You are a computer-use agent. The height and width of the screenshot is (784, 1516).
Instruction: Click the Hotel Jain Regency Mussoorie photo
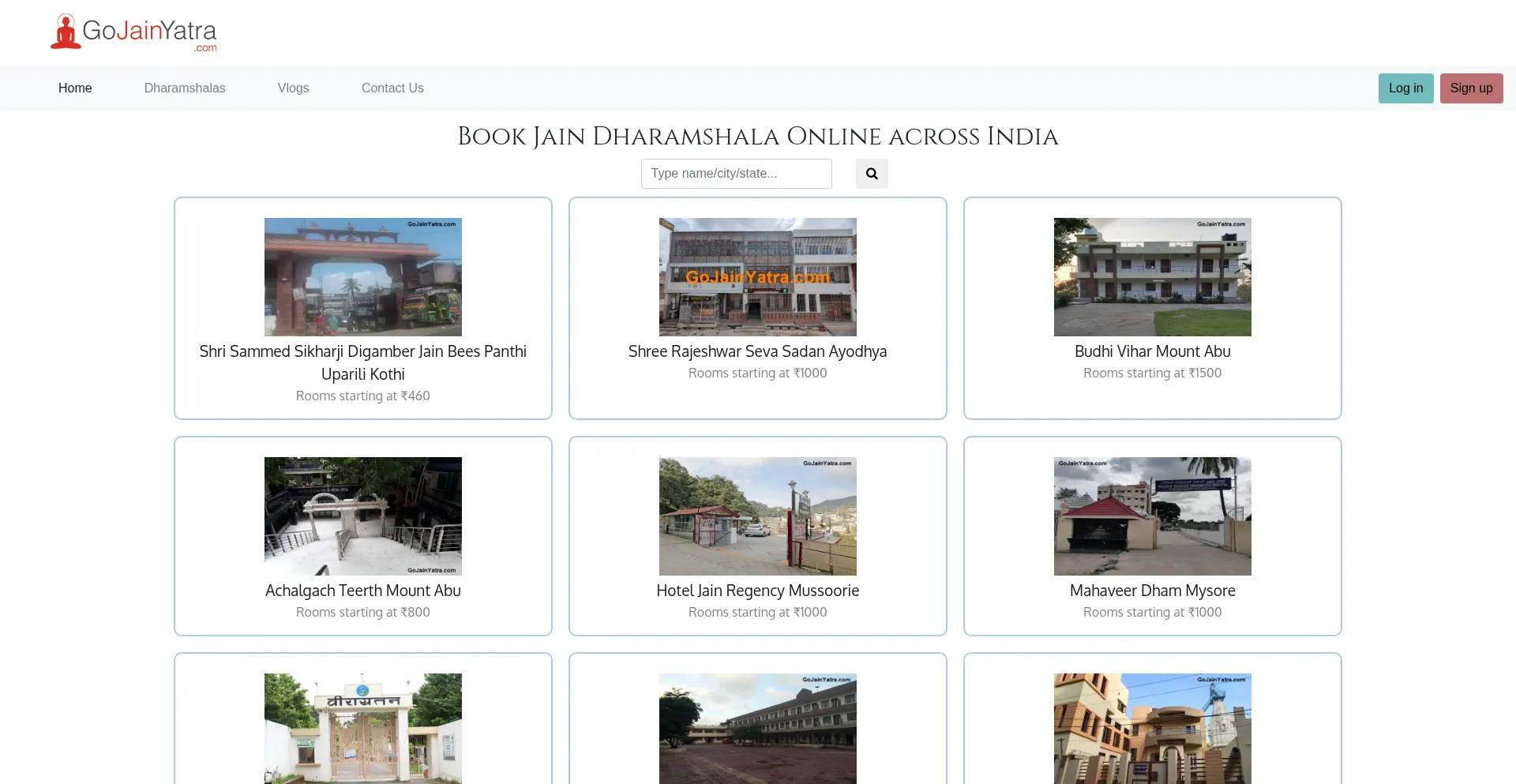coord(757,516)
